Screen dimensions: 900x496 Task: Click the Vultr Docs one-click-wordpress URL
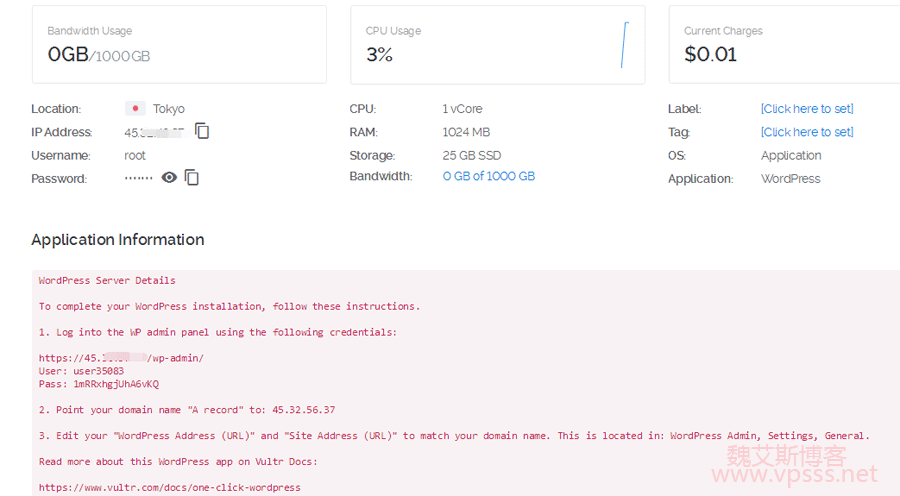169,488
